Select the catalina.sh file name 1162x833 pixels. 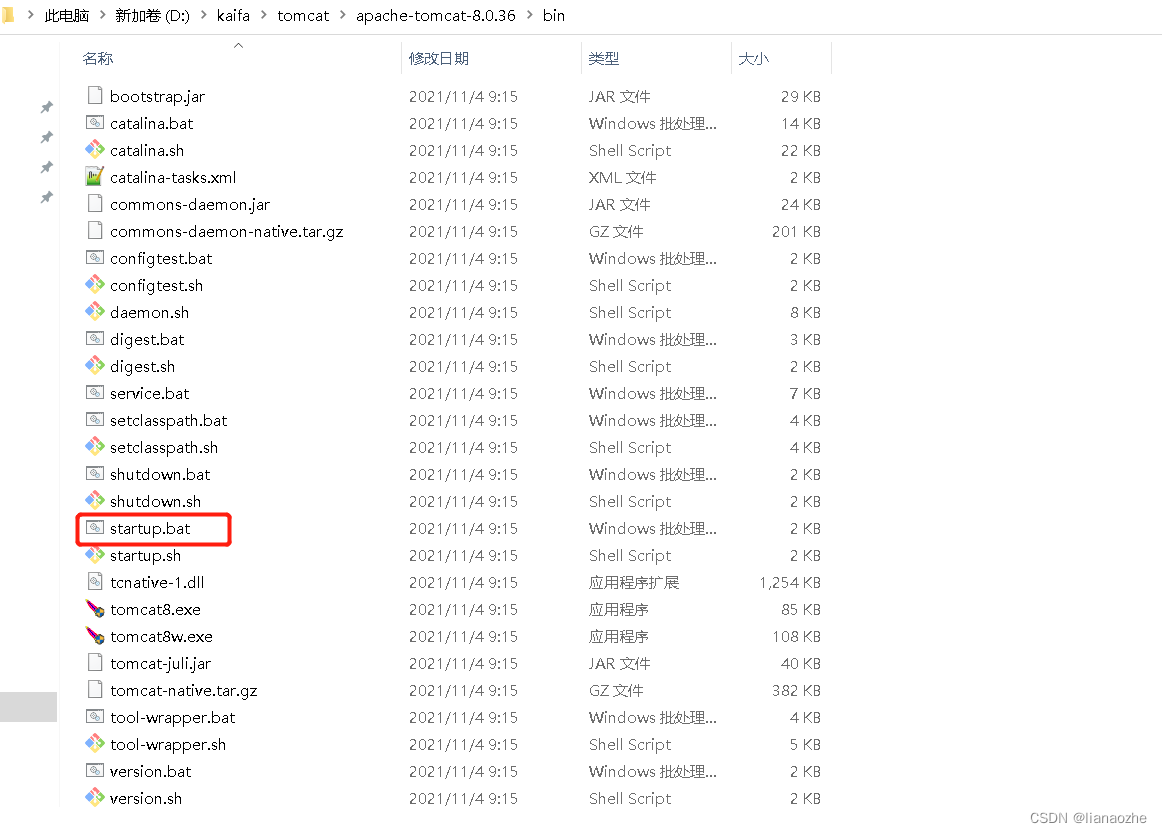147,150
